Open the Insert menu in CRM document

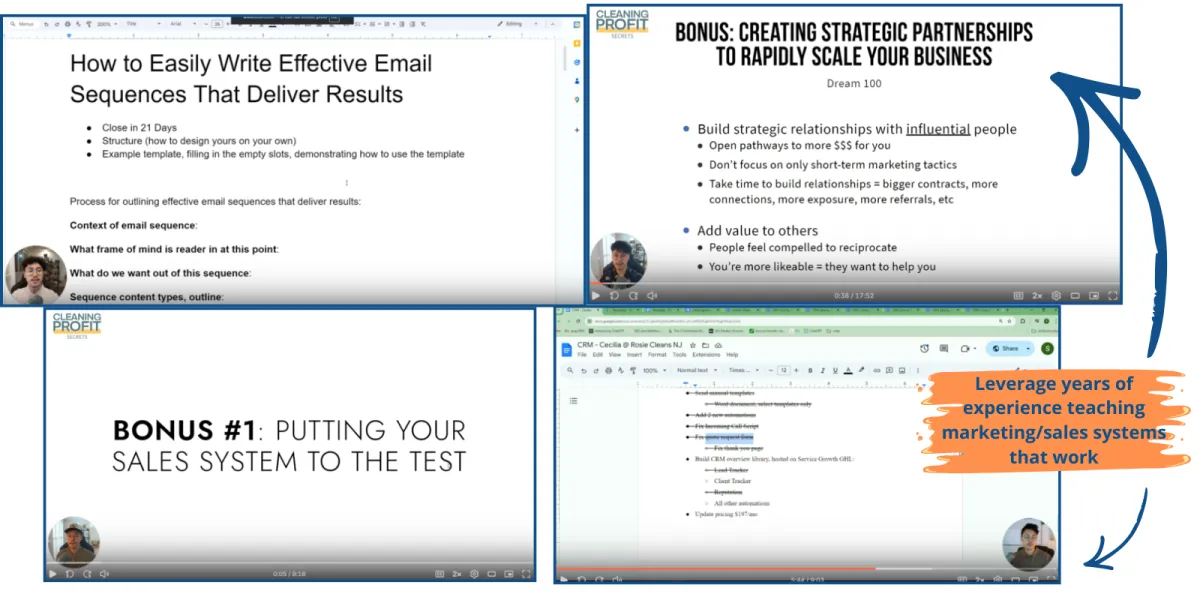634,355
